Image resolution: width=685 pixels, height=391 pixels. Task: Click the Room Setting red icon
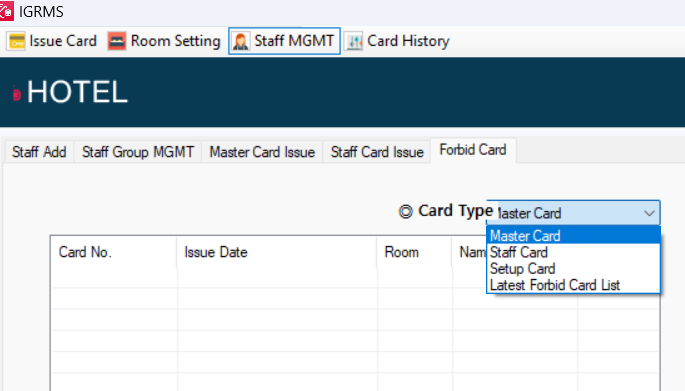[x=117, y=42]
